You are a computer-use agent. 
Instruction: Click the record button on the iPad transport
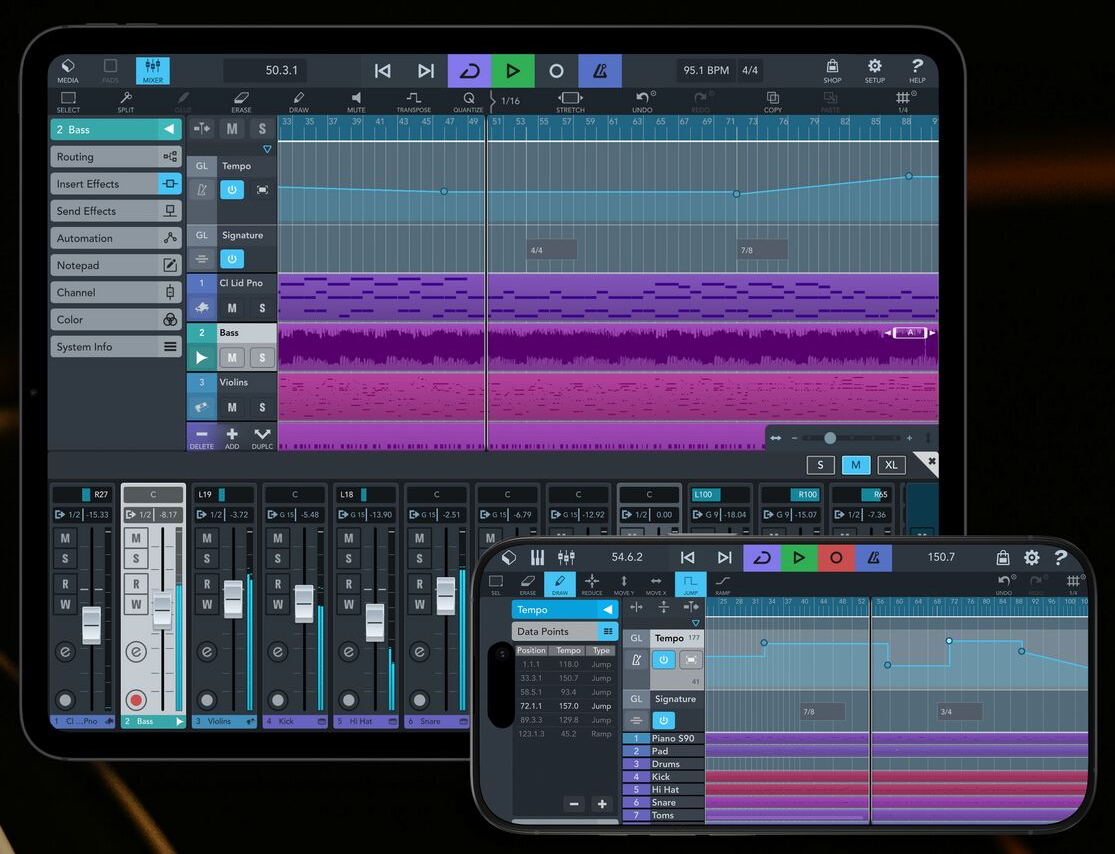(x=556, y=70)
